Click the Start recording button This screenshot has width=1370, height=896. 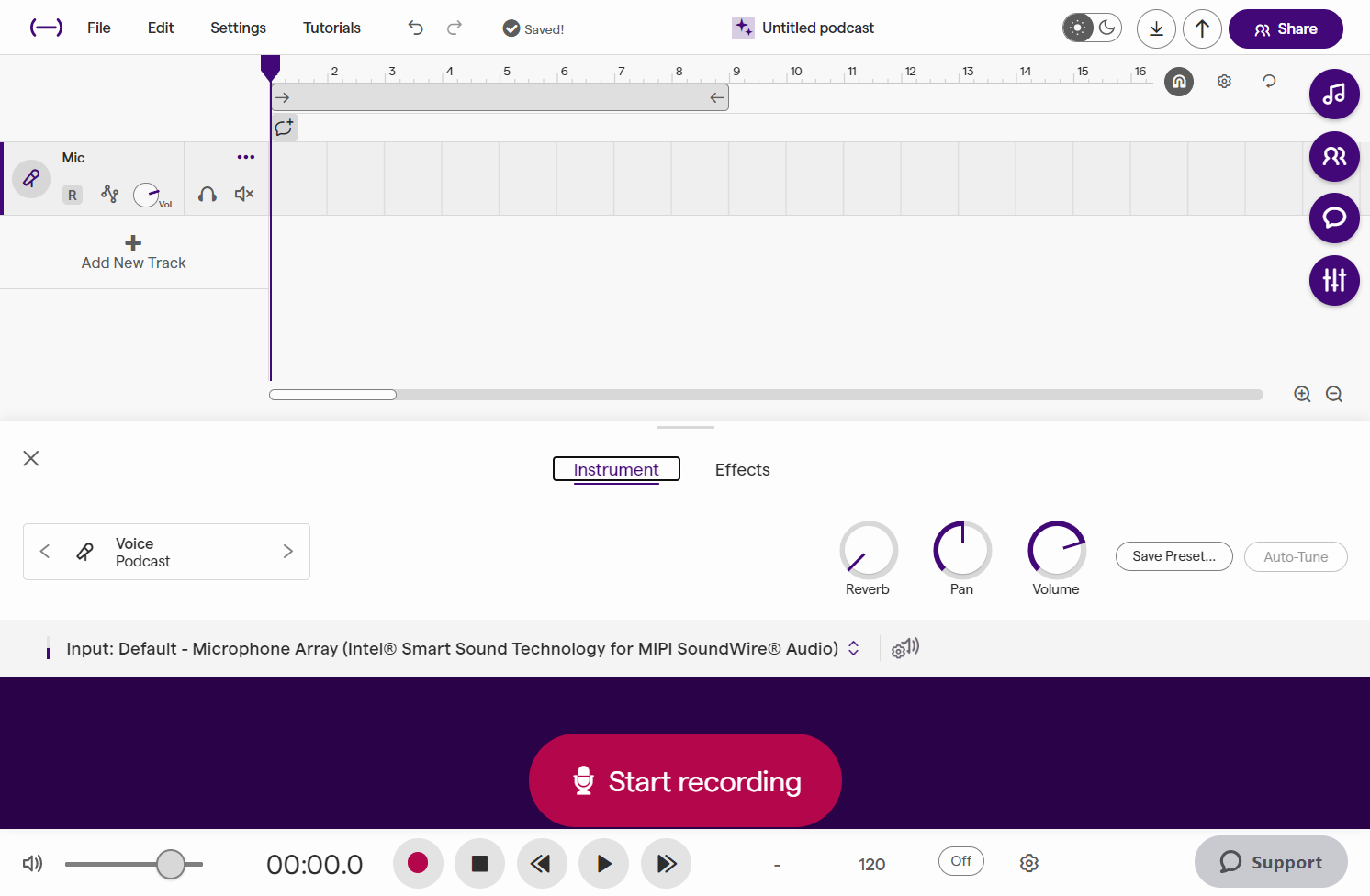[685, 780]
